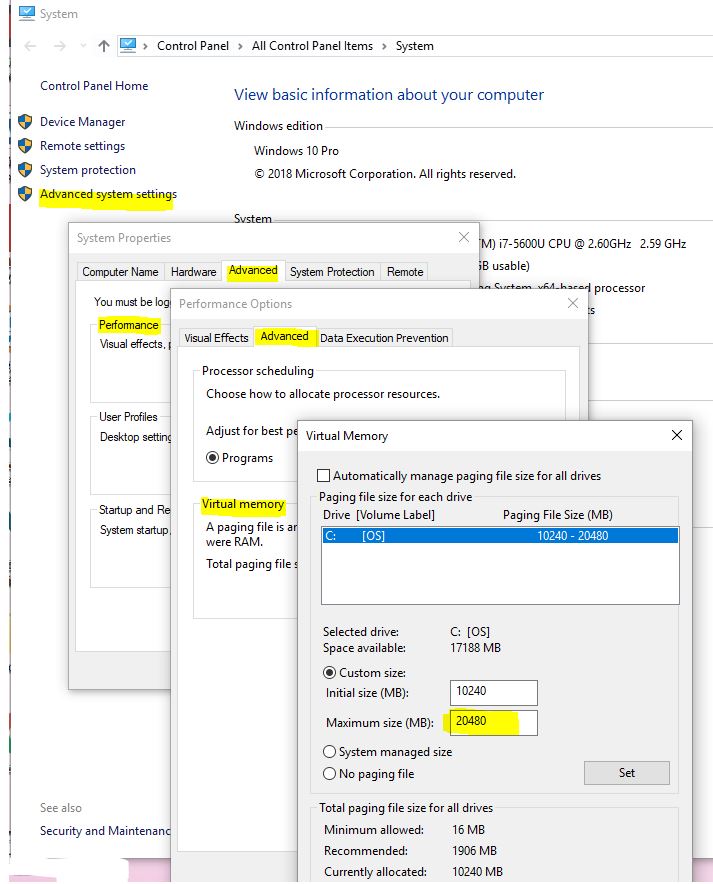This screenshot has height=884, width=713.
Task: Go forward using the forward arrow
Action: [59, 46]
